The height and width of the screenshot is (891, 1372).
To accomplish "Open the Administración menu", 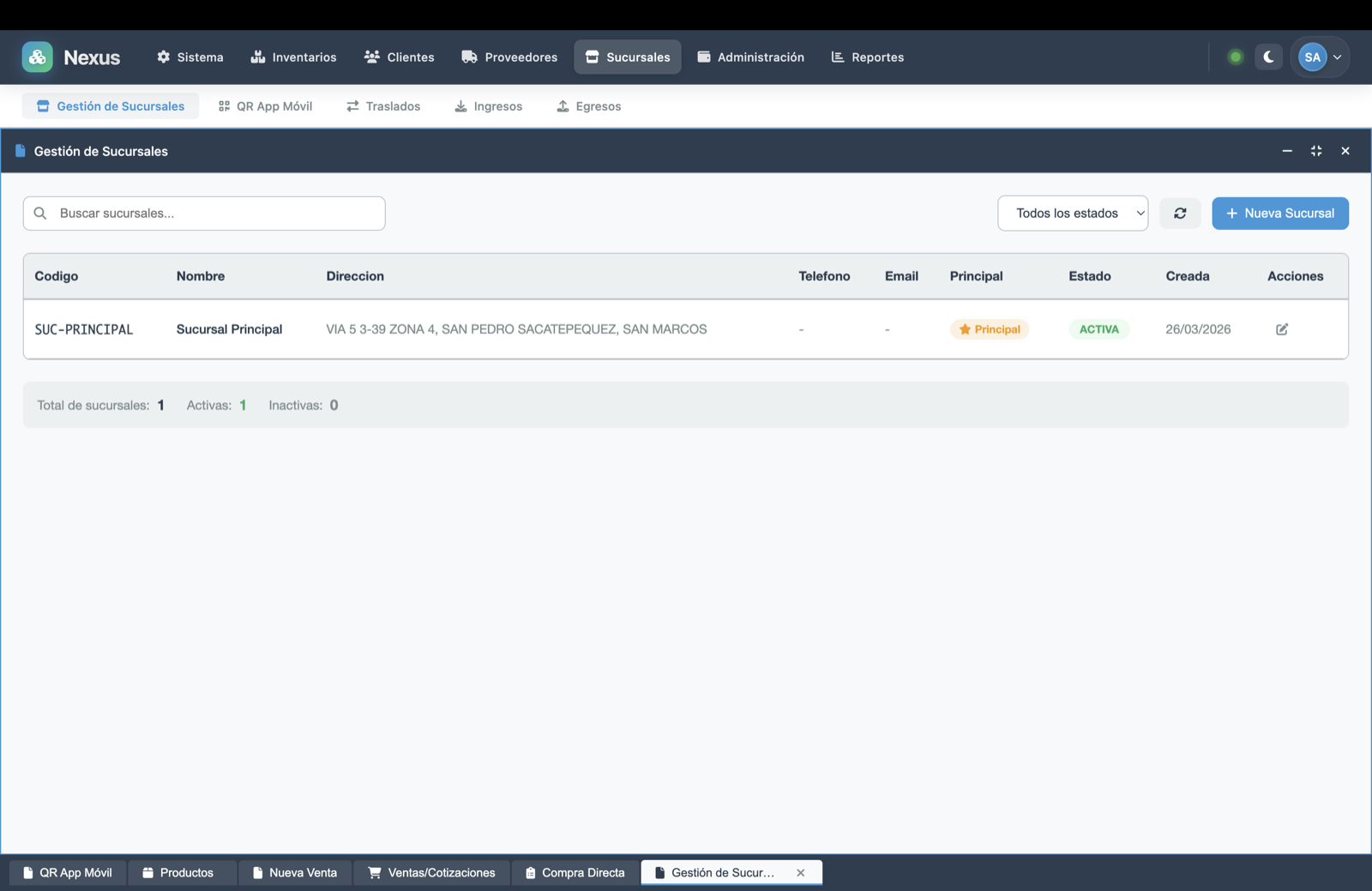I will coord(750,57).
